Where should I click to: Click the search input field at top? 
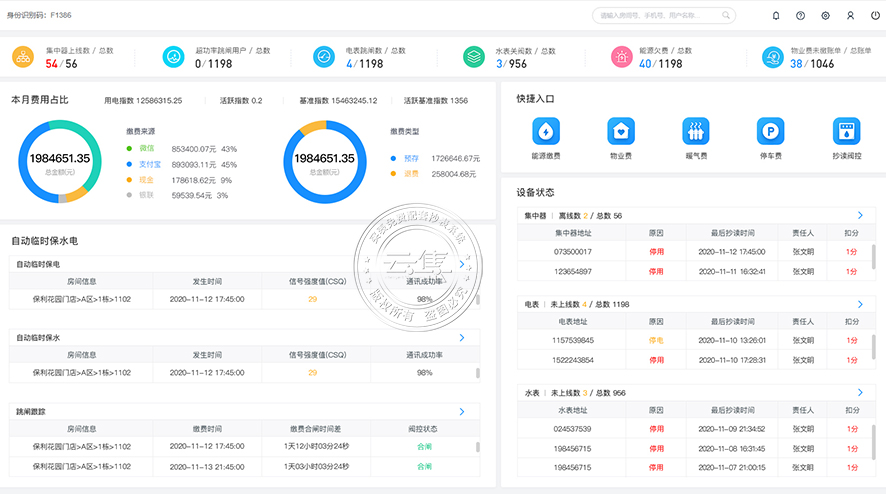coord(665,16)
